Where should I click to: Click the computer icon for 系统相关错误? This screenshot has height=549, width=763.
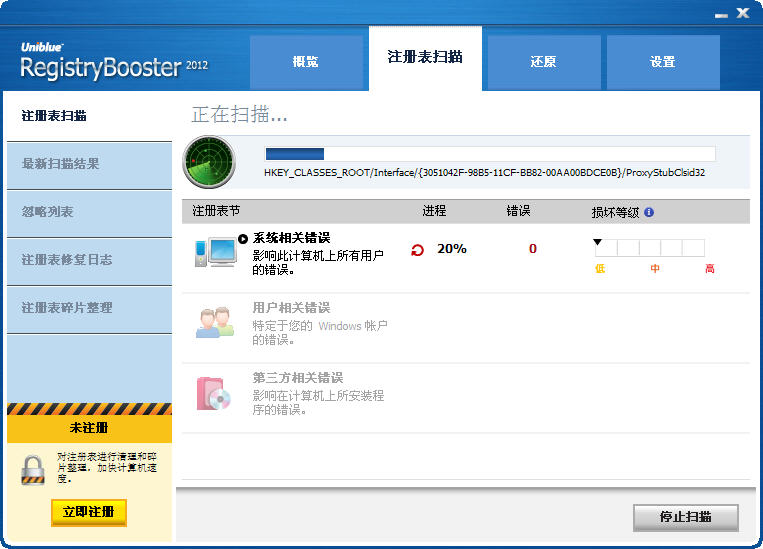click(215, 252)
